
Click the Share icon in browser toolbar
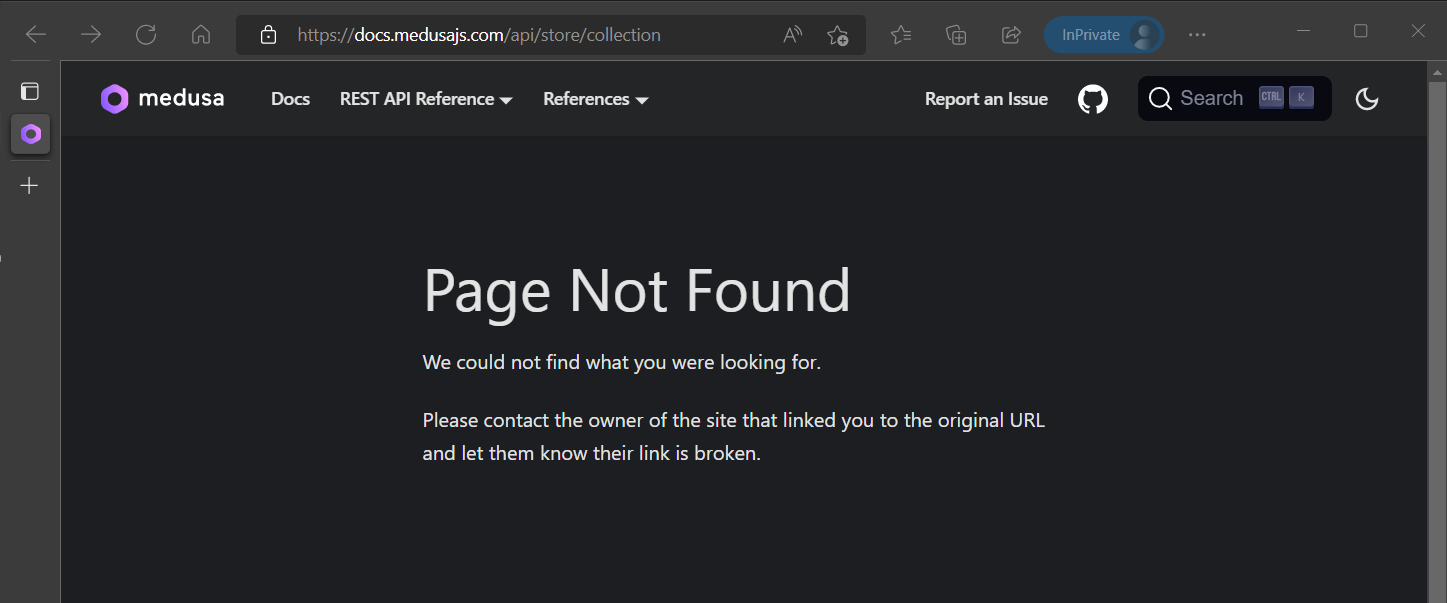[1011, 35]
